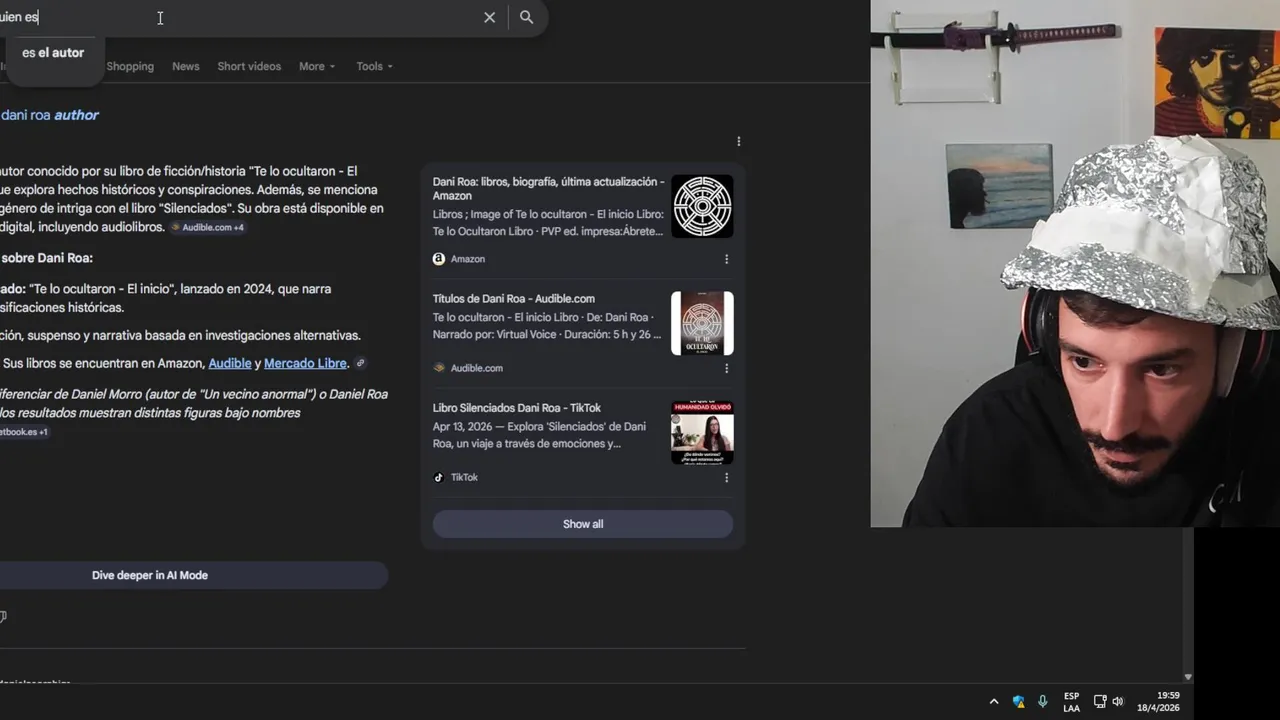Click the Audible.com source favicon
Viewport: 1280px width, 720px height.
click(x=438, y=368)
